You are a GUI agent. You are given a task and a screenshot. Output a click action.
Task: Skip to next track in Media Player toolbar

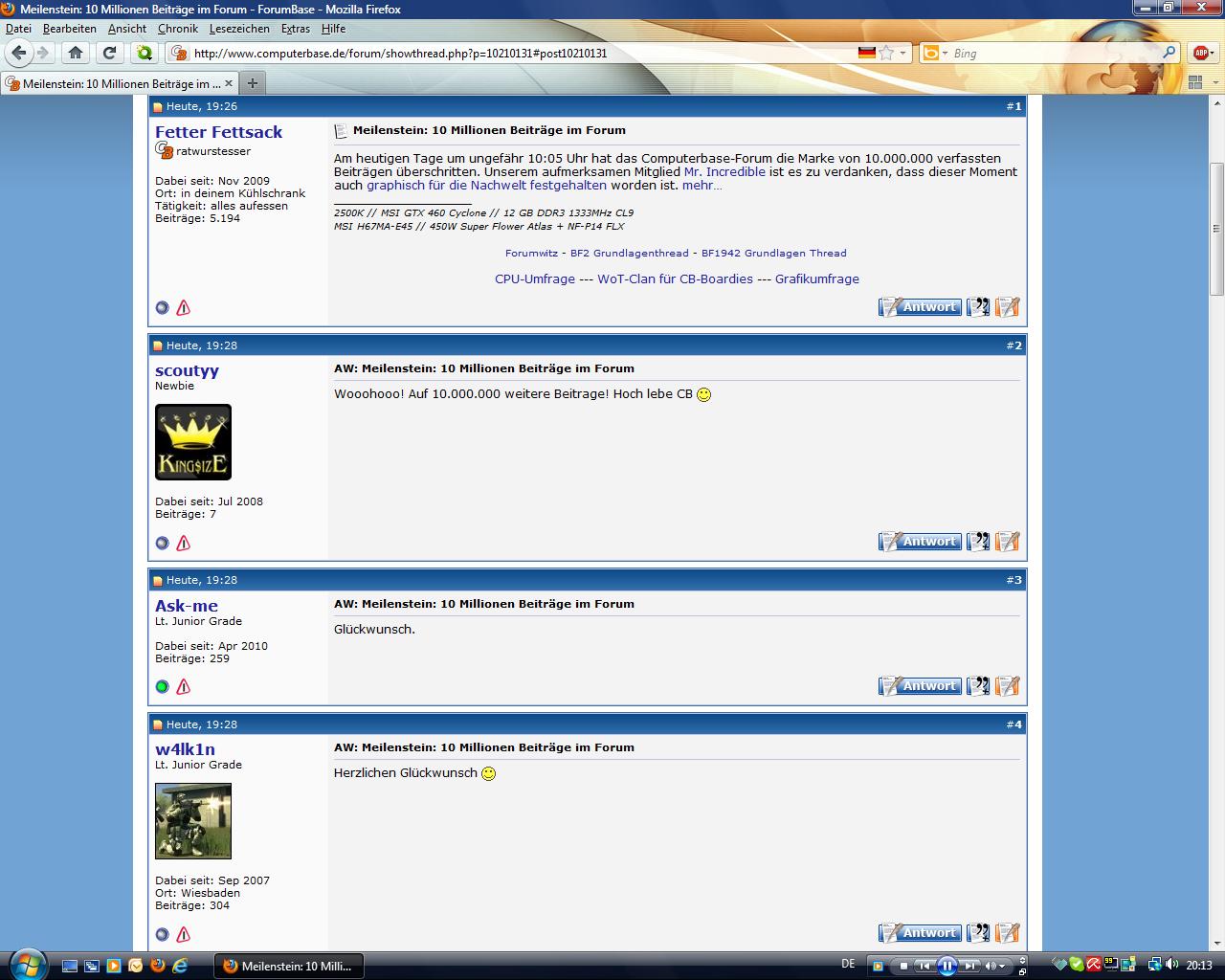tap(970, 966)
